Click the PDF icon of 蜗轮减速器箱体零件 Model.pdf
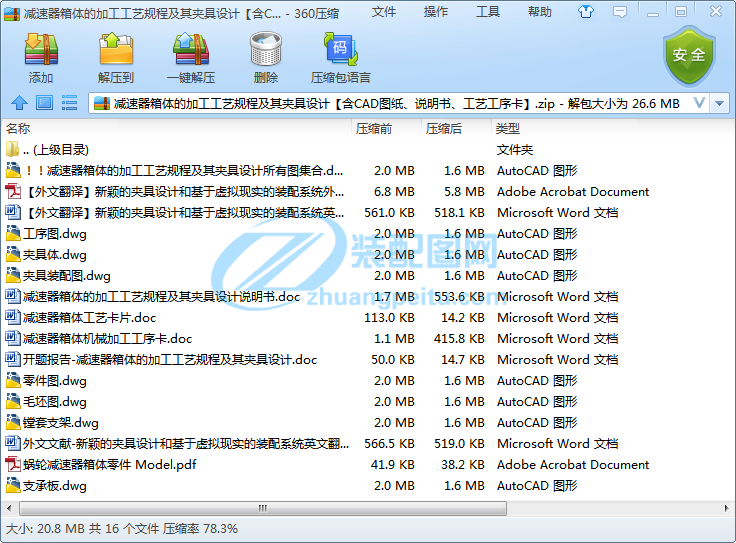736x543 pixels. pos(13,464)
